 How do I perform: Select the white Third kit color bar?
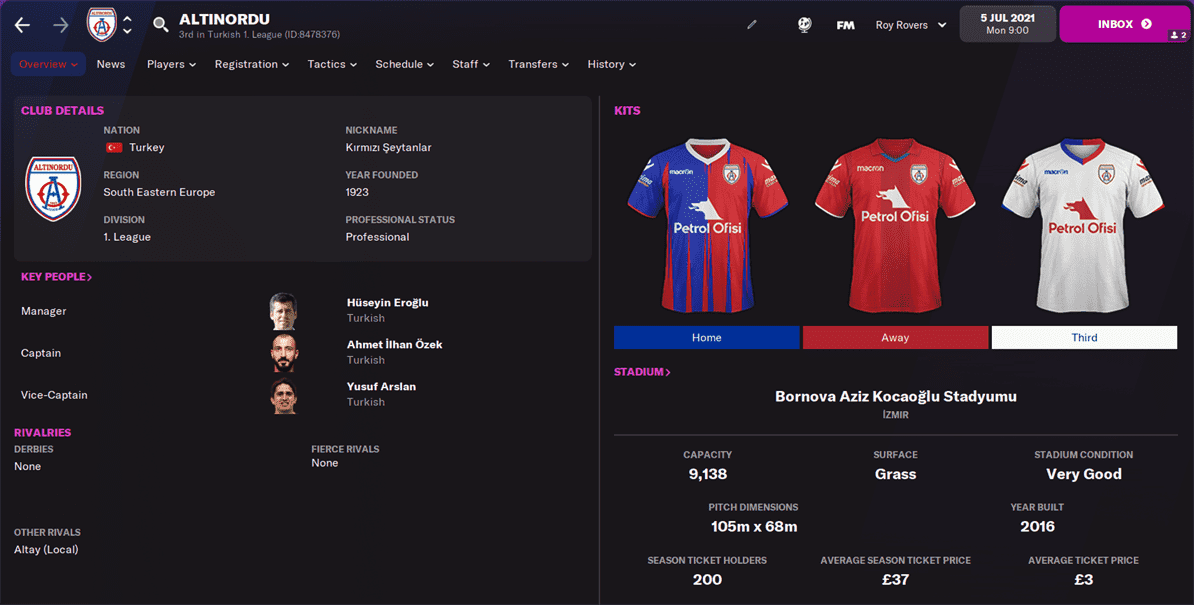1084,337
